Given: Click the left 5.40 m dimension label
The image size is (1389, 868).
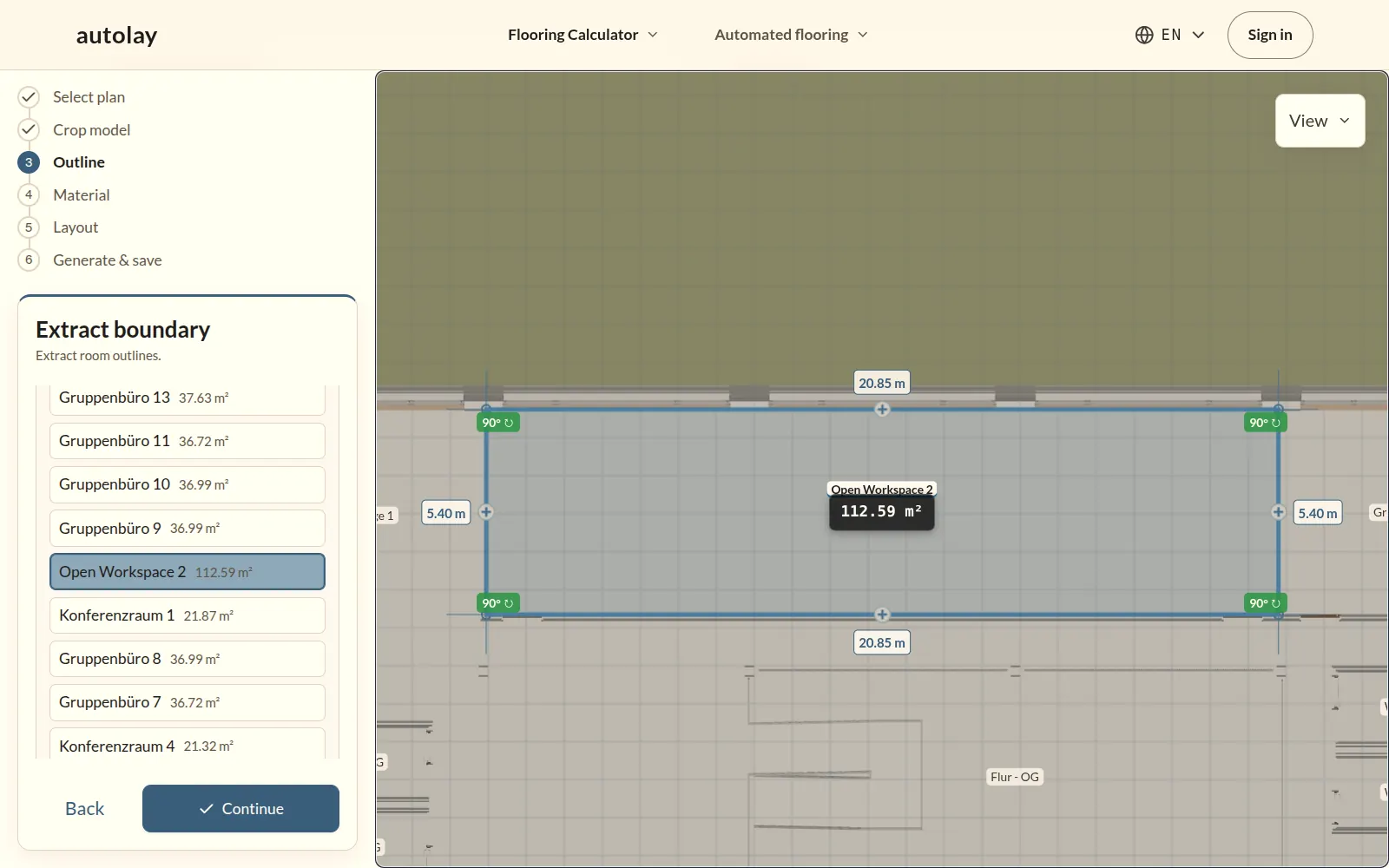Looking at the screenshot, I should [446, 513].
